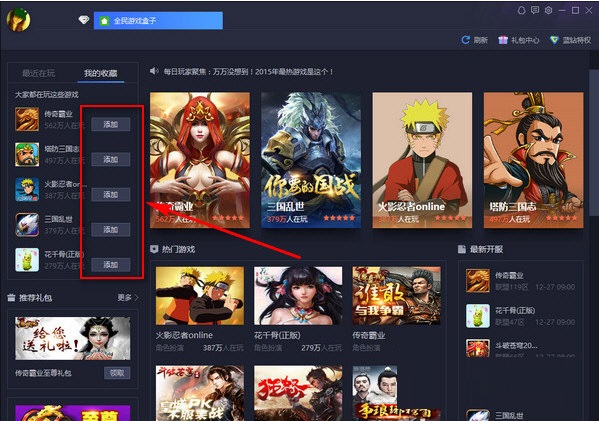Click 火影忍者 icon in favorites list
Screen dimensions: 599x421
[27, 189]
